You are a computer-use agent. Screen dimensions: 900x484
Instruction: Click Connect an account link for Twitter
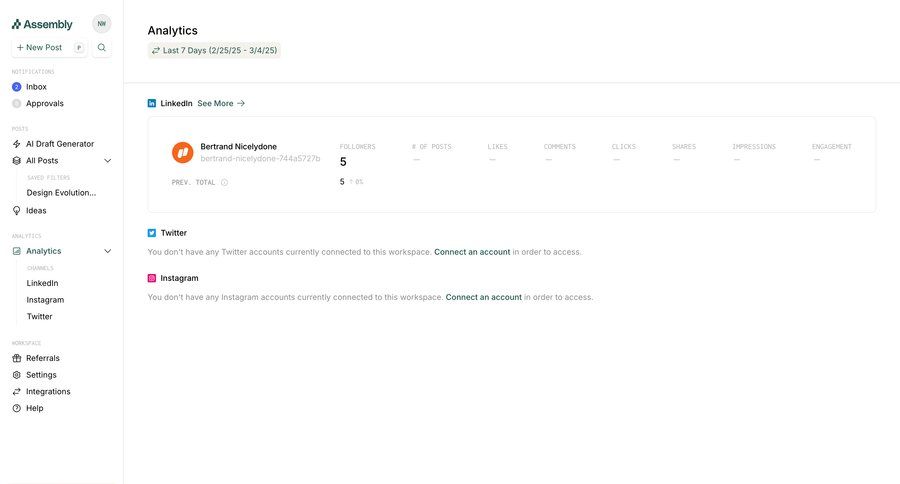coord(472,252)
